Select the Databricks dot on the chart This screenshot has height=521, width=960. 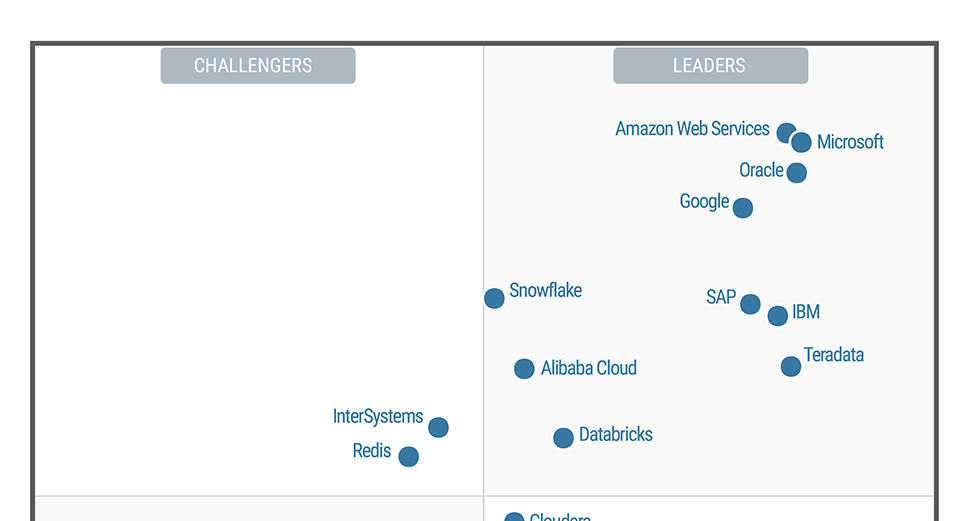pyautogui.click(x=563, y=437)
